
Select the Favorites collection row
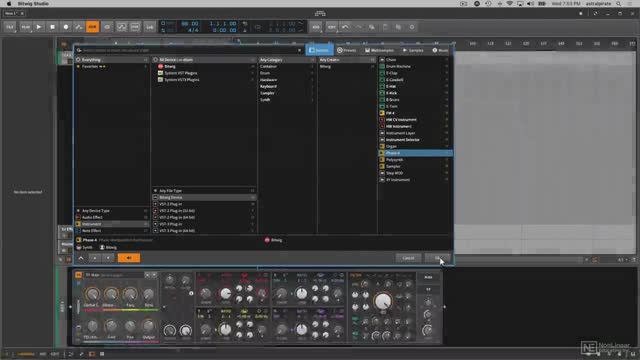point(112,66)
